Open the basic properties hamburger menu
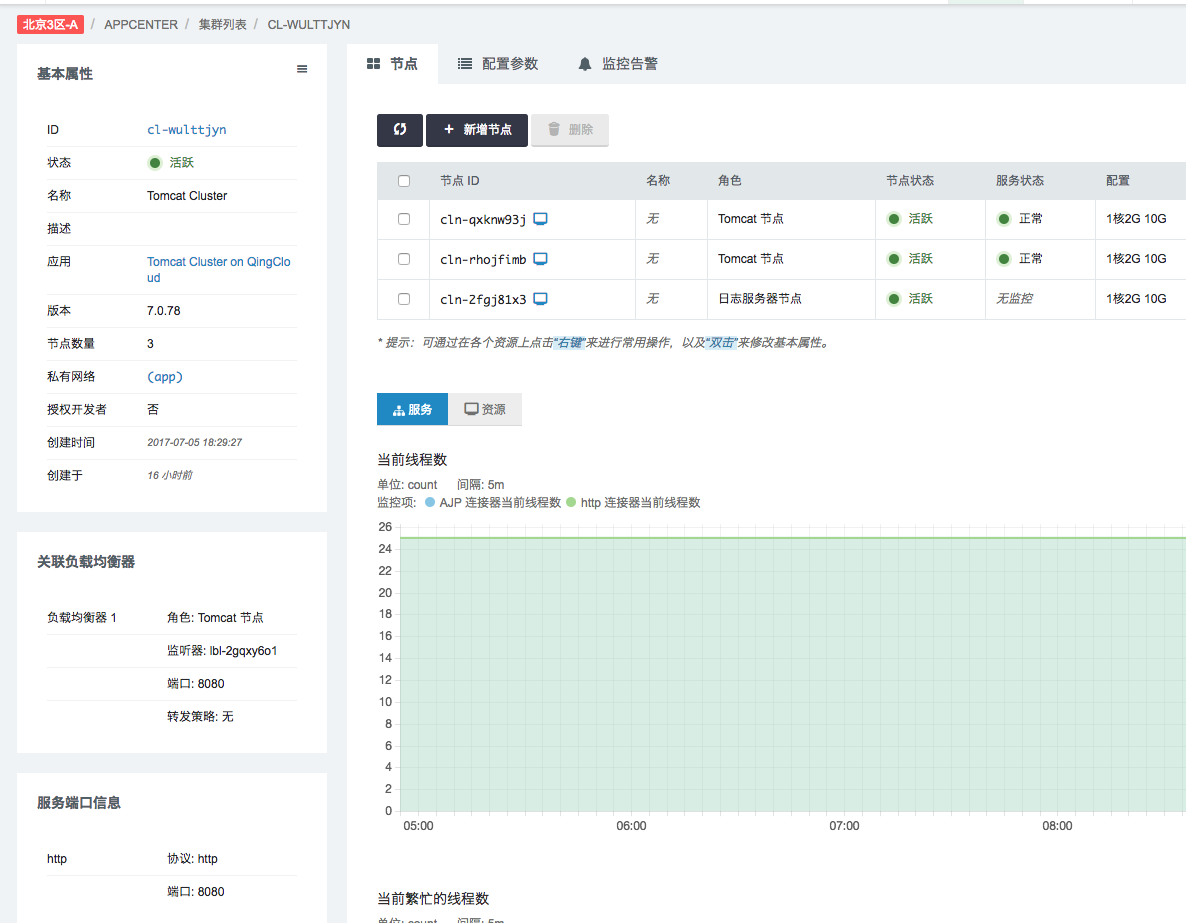The width and height of the screenshot is (1186, 923). 302,70
